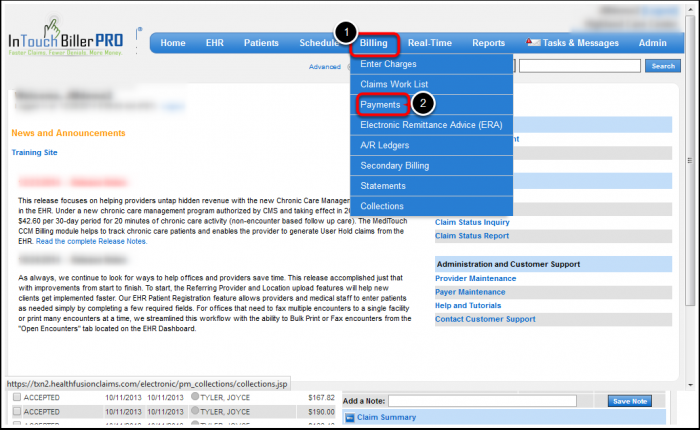
Task: Choose Enter Charges in Billing menu
Action: pyautogui.click(x=388, y=64)
